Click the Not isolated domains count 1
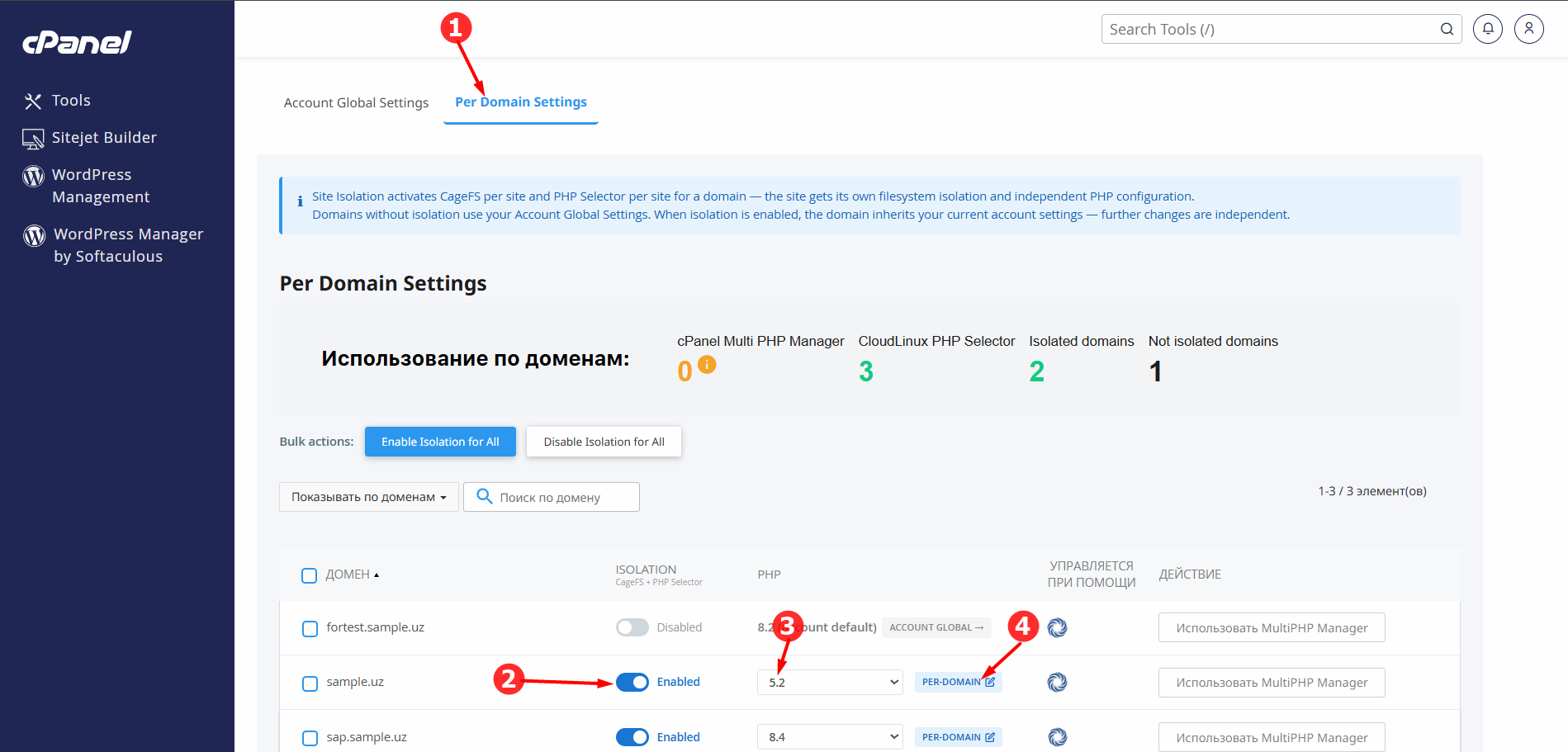 point(1156,371)
